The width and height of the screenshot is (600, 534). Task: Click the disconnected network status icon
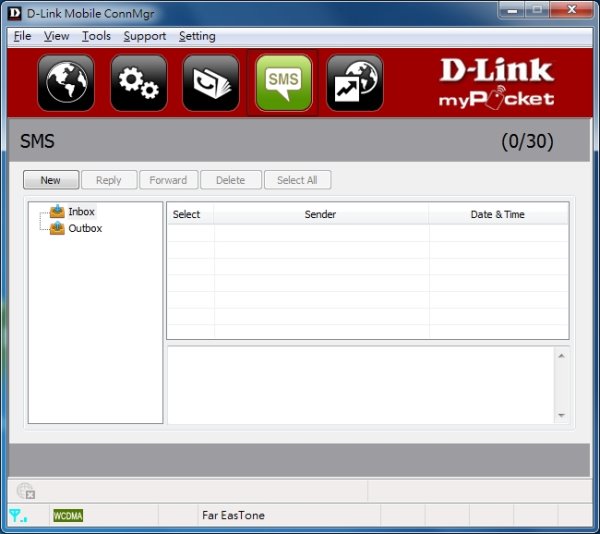click(x=26, y=491)
